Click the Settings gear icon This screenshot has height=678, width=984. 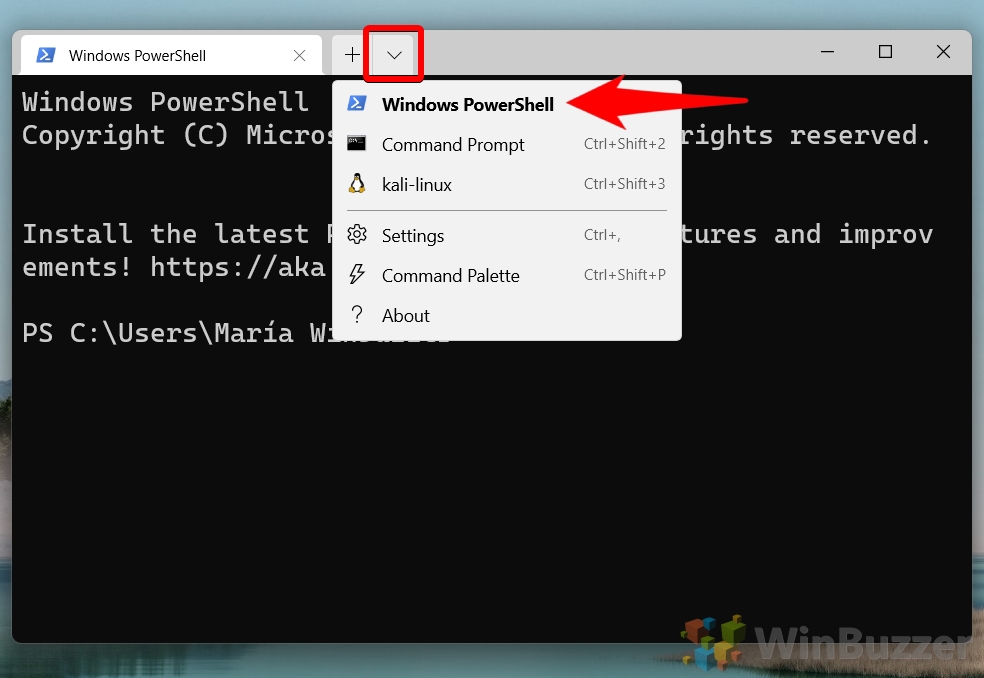(x=357, y=234)
